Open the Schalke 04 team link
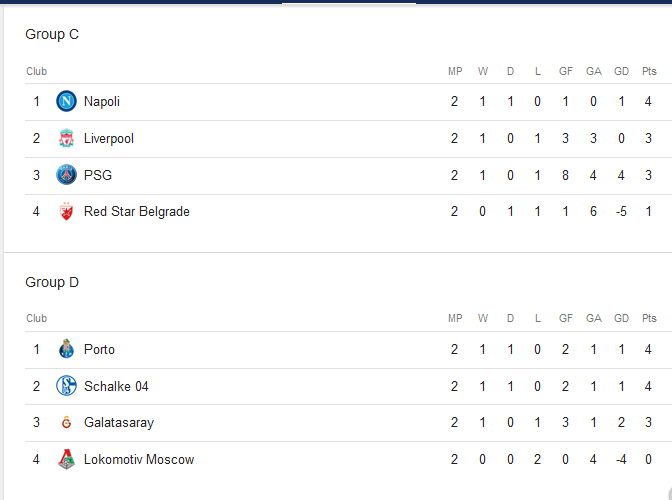 [x=116, y=386]
